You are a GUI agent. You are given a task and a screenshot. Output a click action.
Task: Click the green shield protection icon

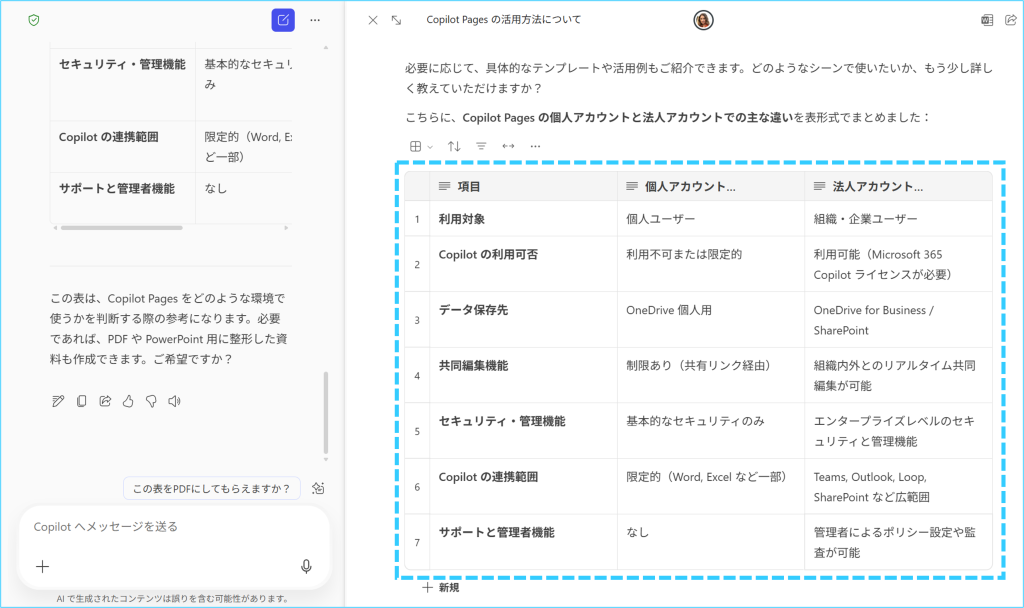coord(34,20)
